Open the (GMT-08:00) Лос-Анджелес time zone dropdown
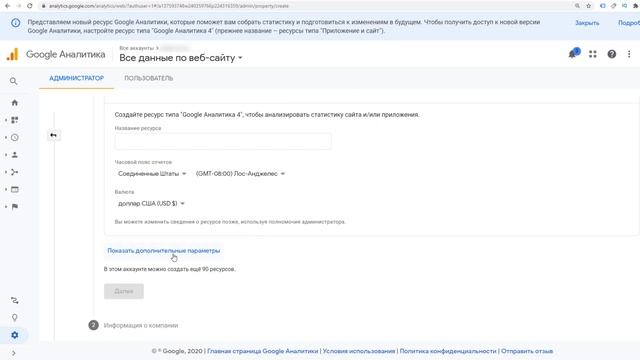Viewport: 640px width, 360px height. pyautogui.click(x=240, y=174)
